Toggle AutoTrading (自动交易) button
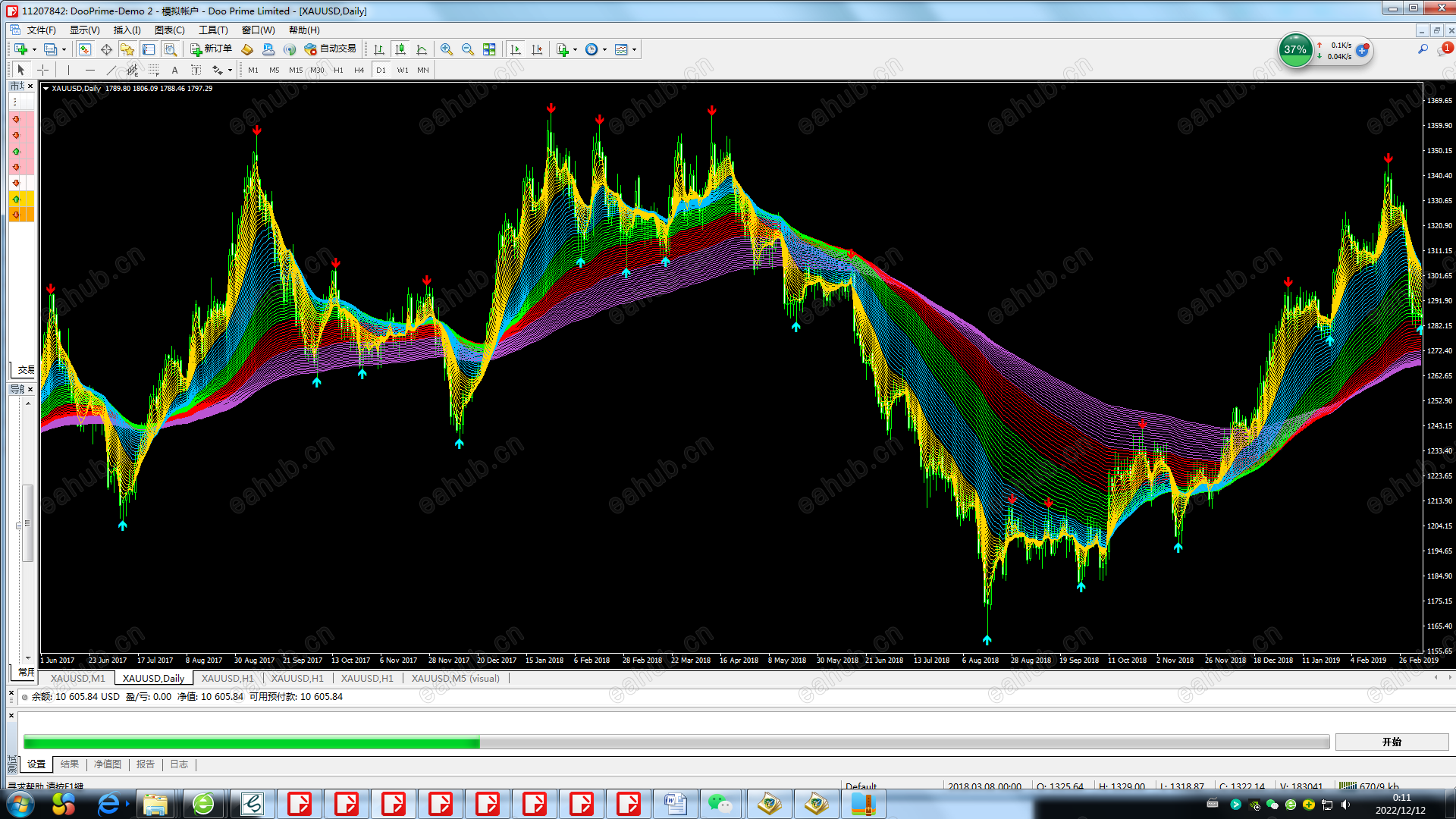Screen dimensions: 1456x819 pyautogui.click(x=331, y=49)
